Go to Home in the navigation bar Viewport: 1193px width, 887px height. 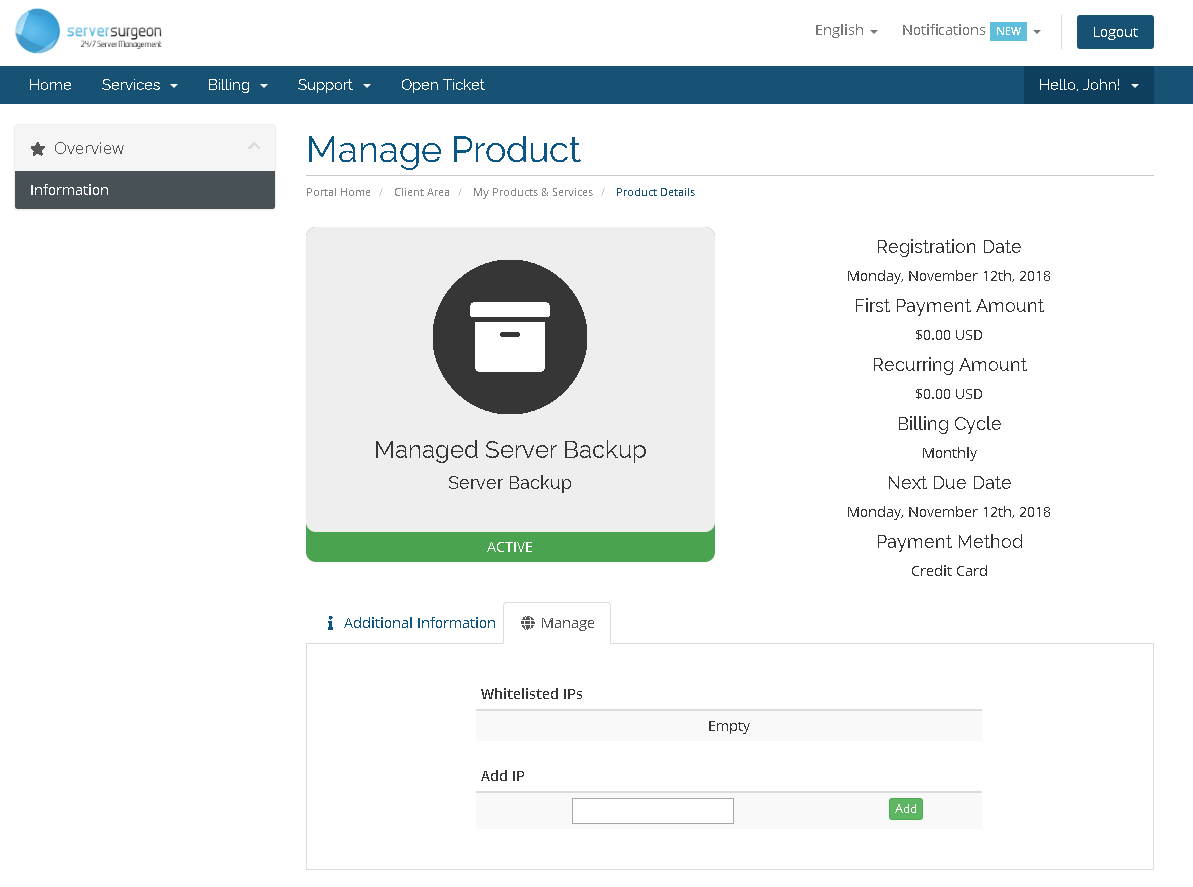tap(50, 85)
